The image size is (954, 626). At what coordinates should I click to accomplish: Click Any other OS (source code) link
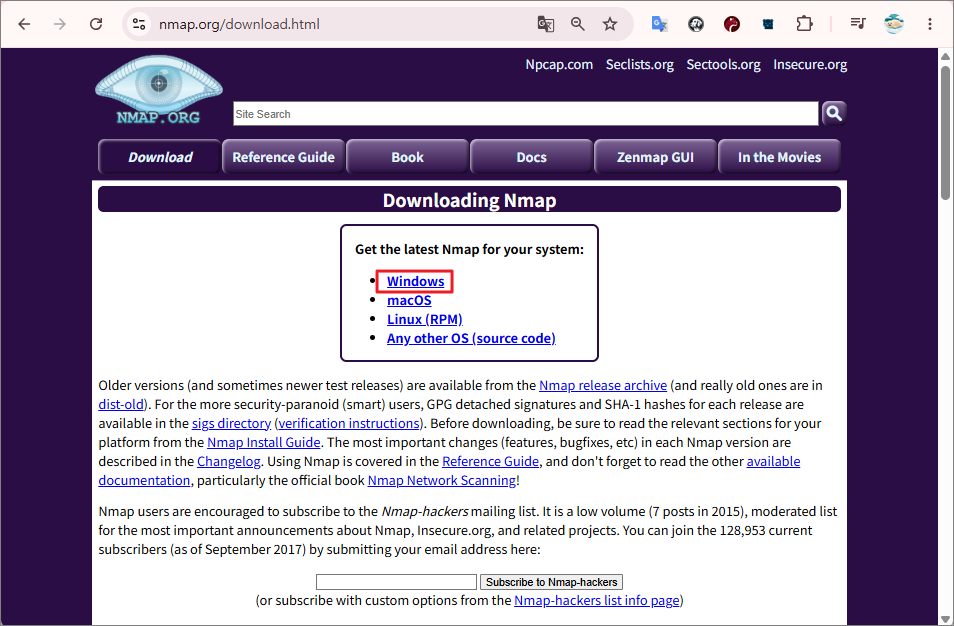[471, 338]
